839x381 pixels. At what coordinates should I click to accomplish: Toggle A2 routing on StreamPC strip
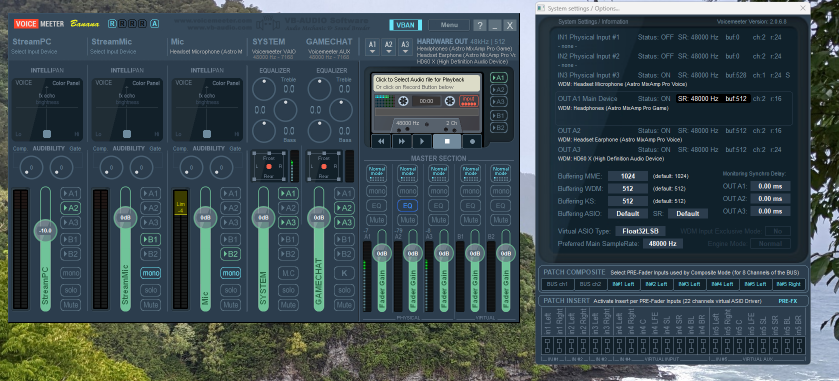pyautogui.click(x=71, y=208)
